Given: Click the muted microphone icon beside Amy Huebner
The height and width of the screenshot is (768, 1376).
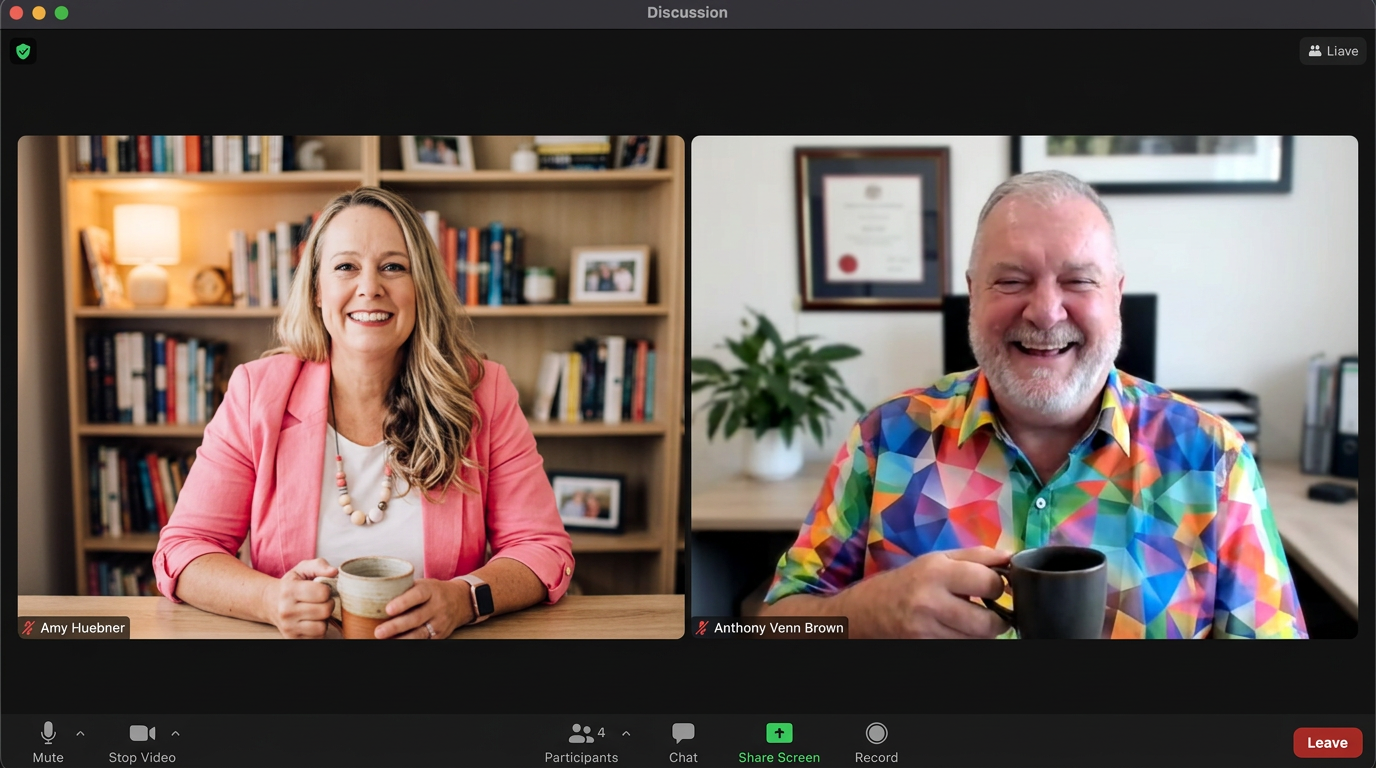Looking at the screenshot, I should tap(29, 628).
